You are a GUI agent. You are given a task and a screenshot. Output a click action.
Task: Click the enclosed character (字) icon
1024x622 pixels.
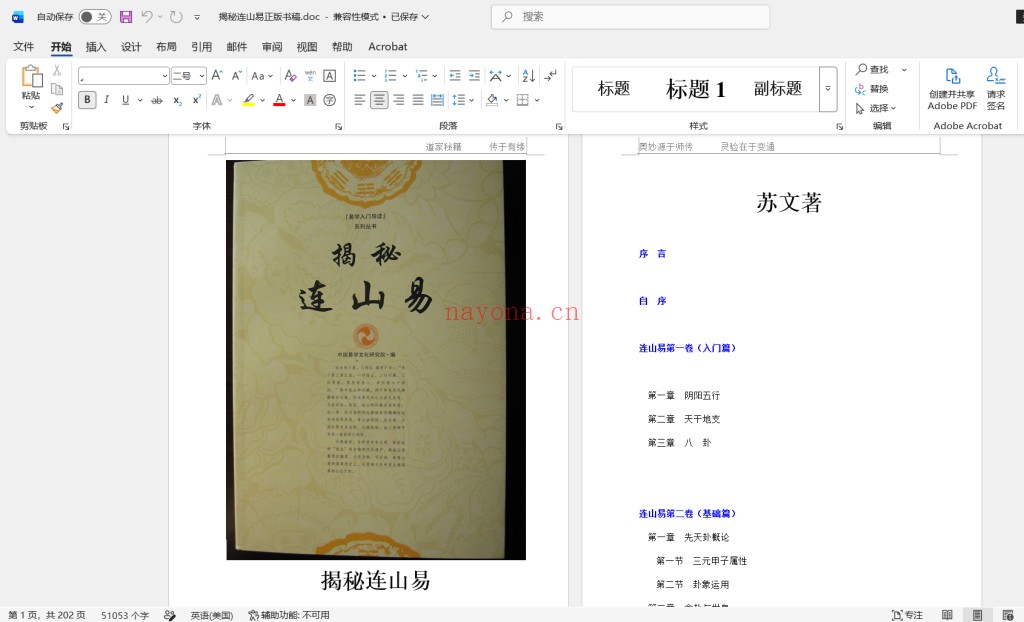pos(330,100)
